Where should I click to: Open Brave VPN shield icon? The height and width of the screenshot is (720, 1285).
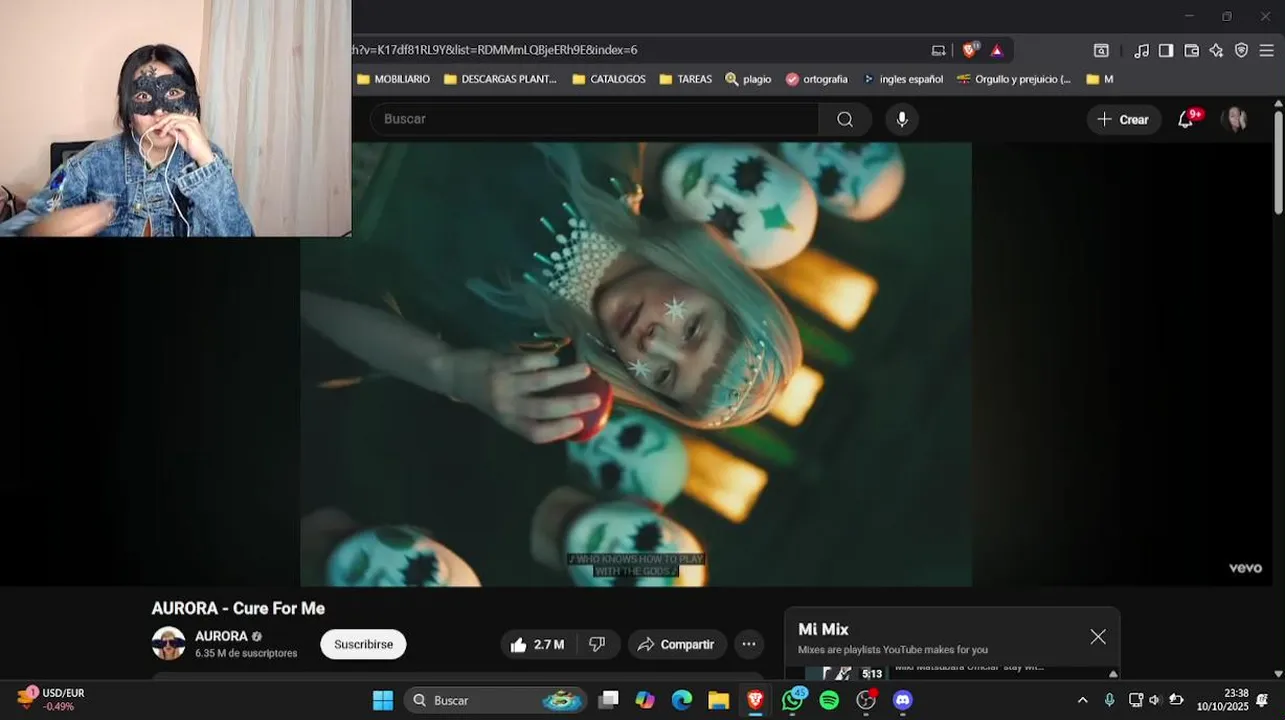pos(1241,50)
